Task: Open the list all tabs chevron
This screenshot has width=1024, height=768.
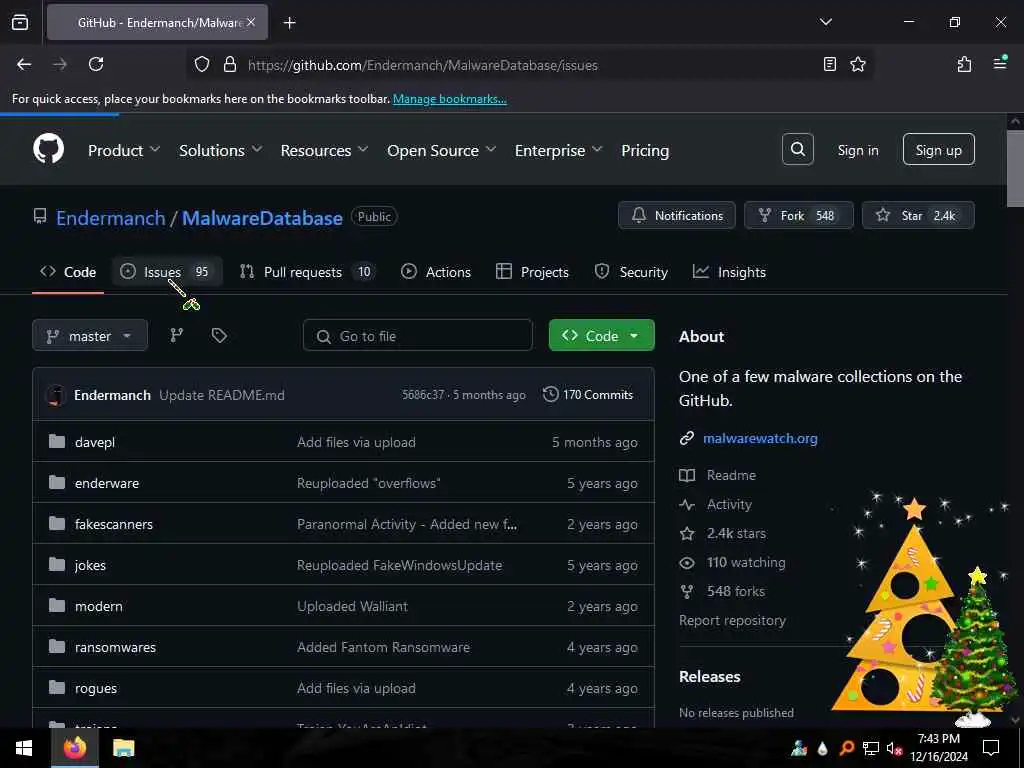Action: [x=825, y=22]
